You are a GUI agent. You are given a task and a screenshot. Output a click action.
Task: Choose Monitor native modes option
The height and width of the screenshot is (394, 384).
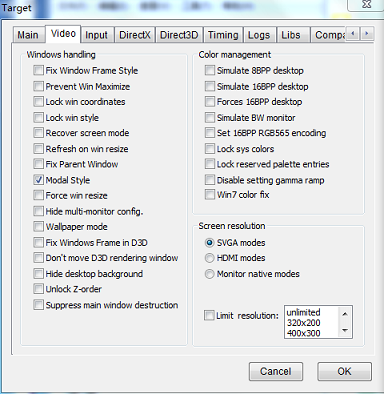pos(209,274)
